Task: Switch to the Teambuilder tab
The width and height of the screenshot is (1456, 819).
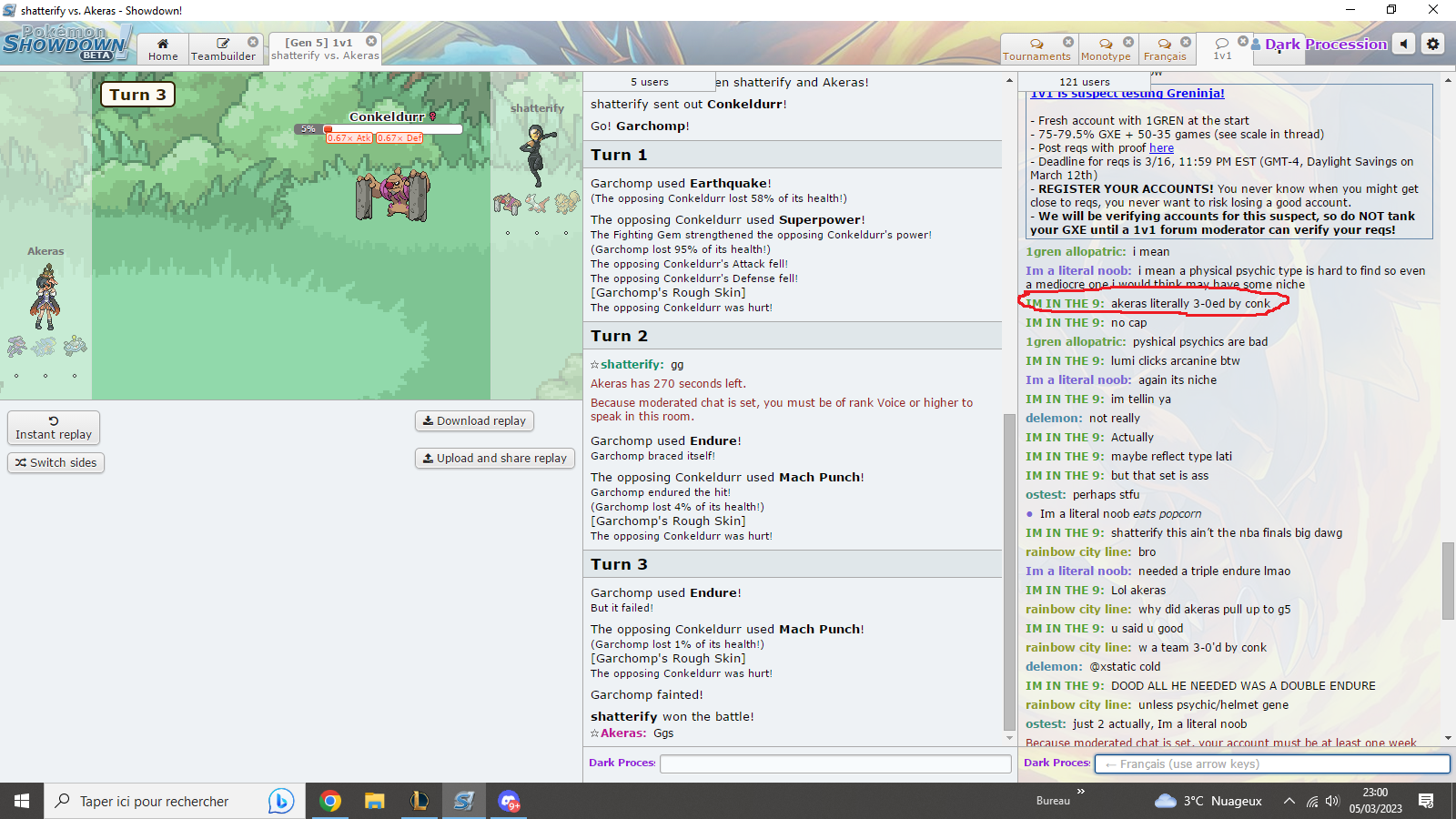Action: click(x=223, y=49)
